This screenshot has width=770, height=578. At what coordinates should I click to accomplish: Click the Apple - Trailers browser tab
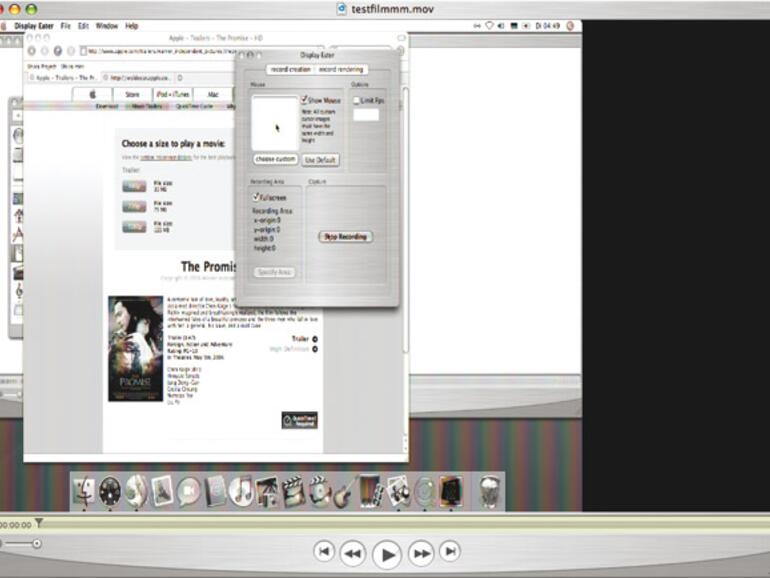click(63, 78)
